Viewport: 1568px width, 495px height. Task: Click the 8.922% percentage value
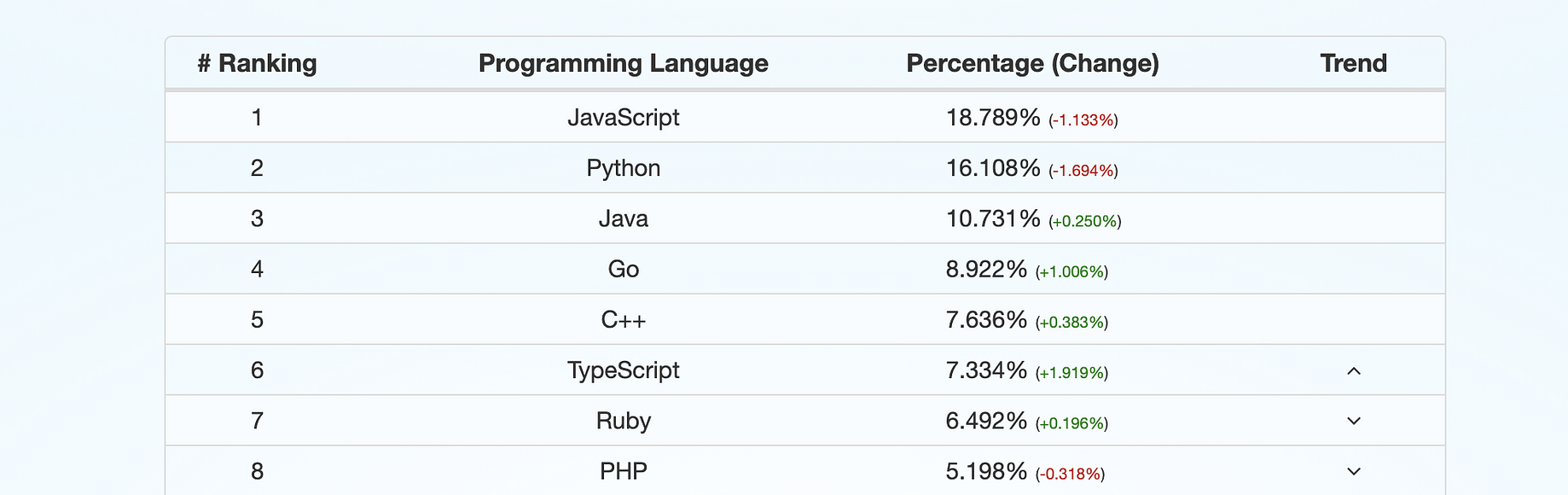(986, 269)
